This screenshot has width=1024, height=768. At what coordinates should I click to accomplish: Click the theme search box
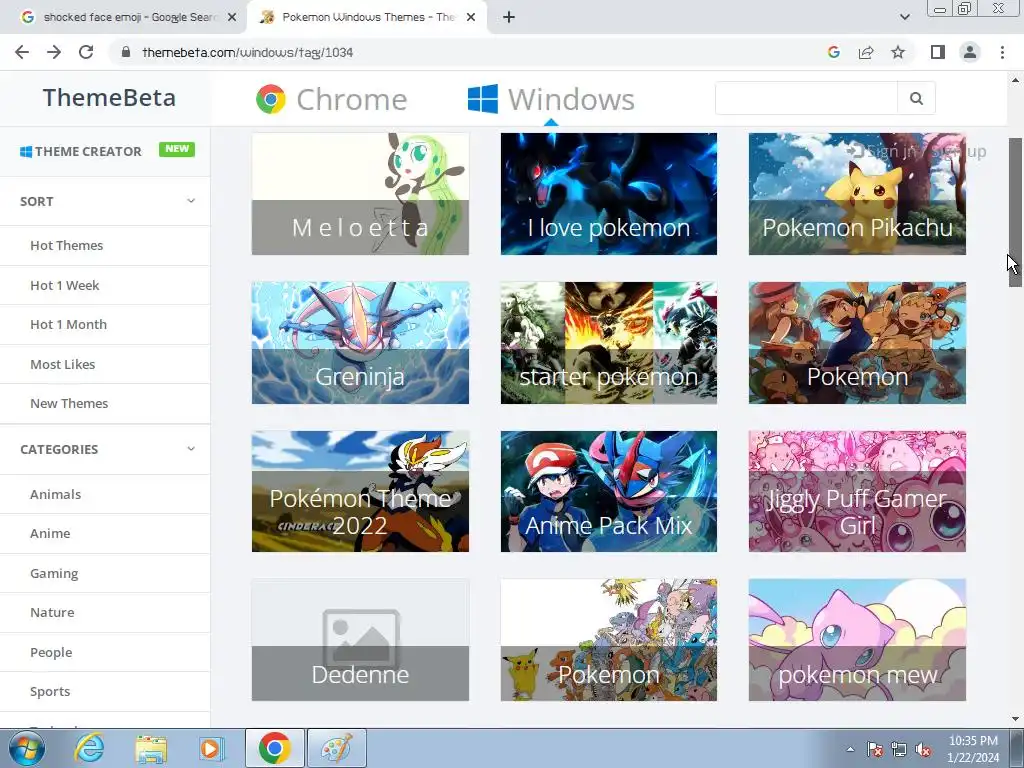(x=807, y=98)
